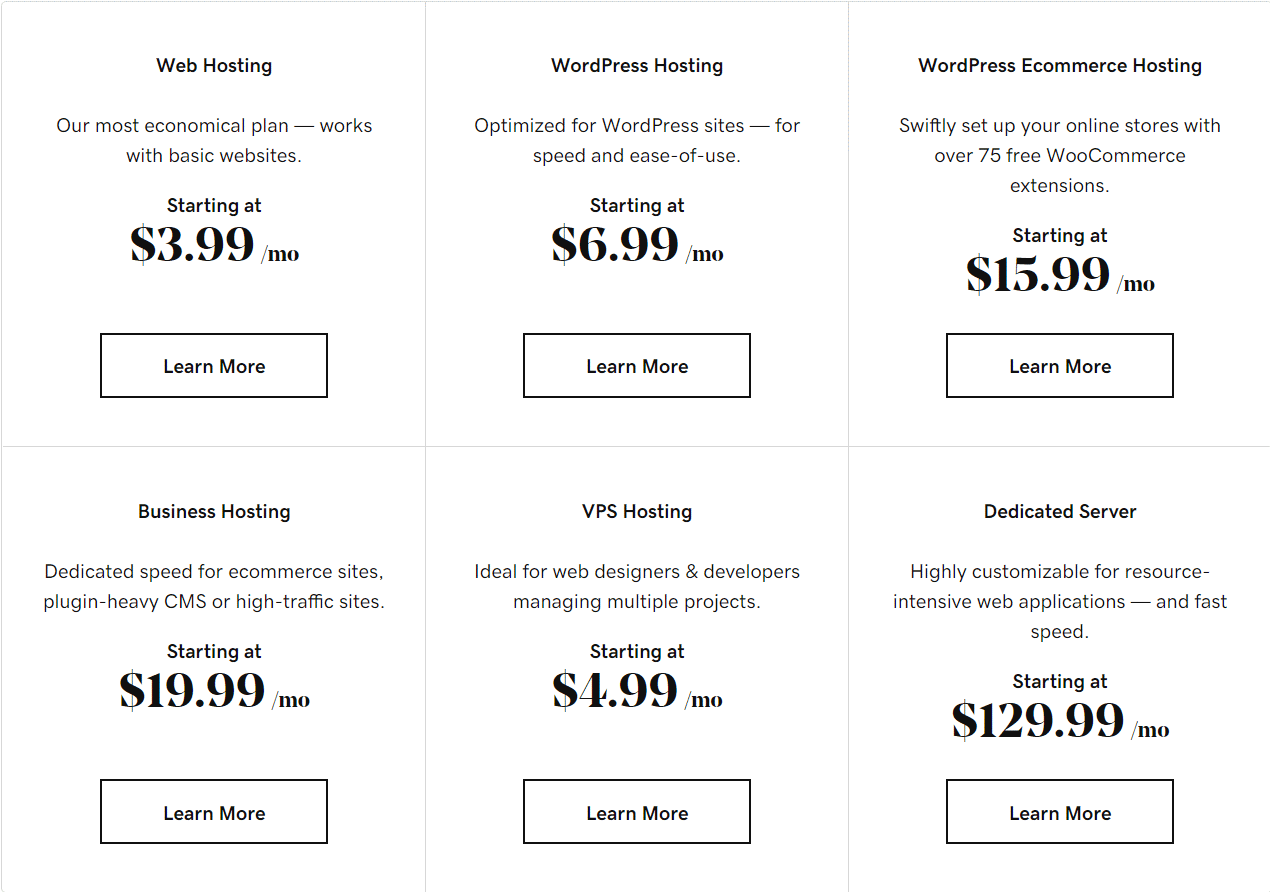This screenshot has width=1270, height=892.
Task: Click Learn More under VPS Hosting
Action: tap(636, 811)
